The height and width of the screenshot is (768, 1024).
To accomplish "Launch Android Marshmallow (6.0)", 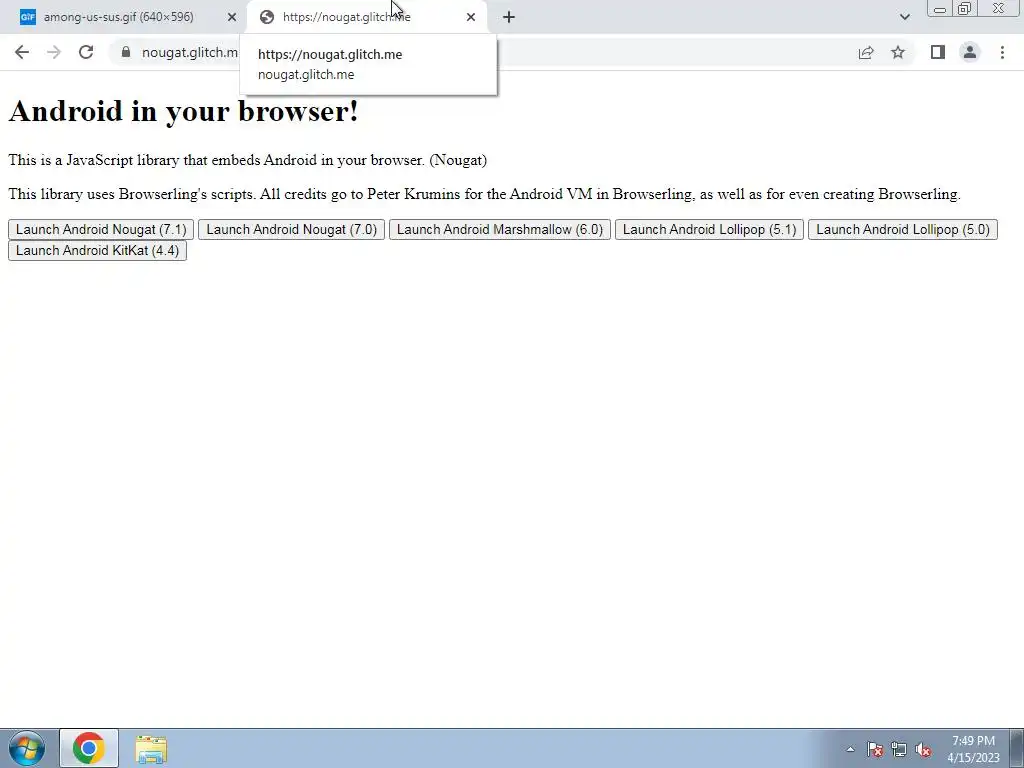I will [500, 229].
